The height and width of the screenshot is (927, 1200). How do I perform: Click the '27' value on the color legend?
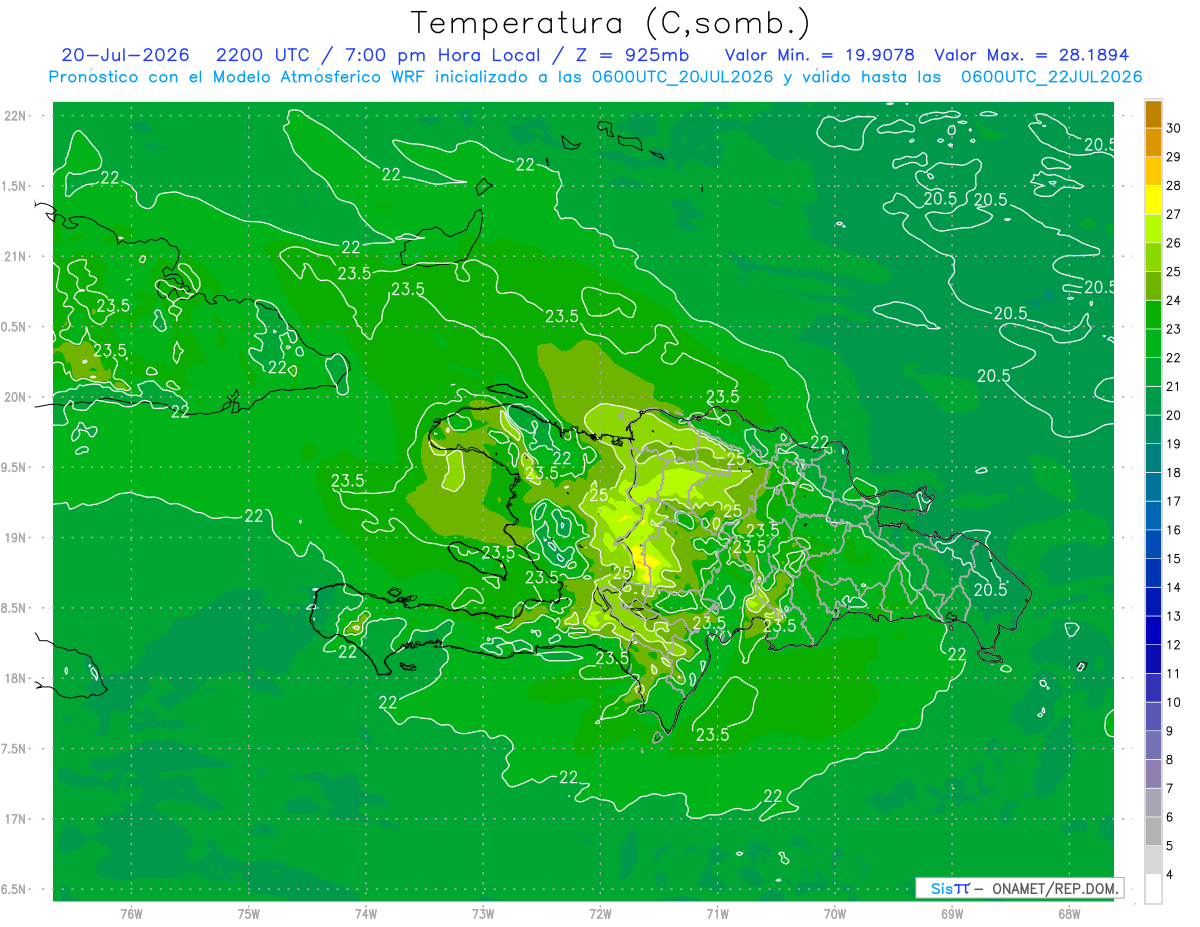(1174, 214)
